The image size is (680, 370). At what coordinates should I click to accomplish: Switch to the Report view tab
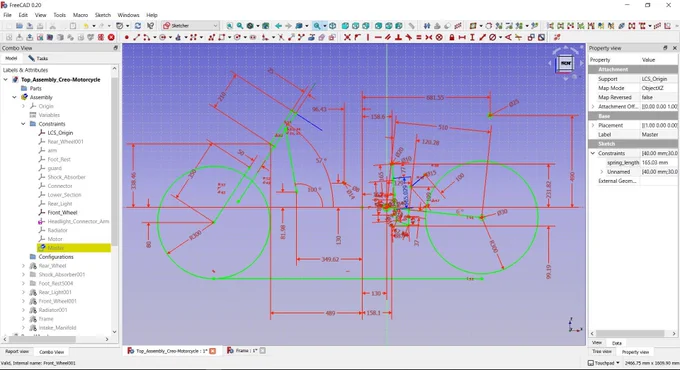(x=17, y=351)
